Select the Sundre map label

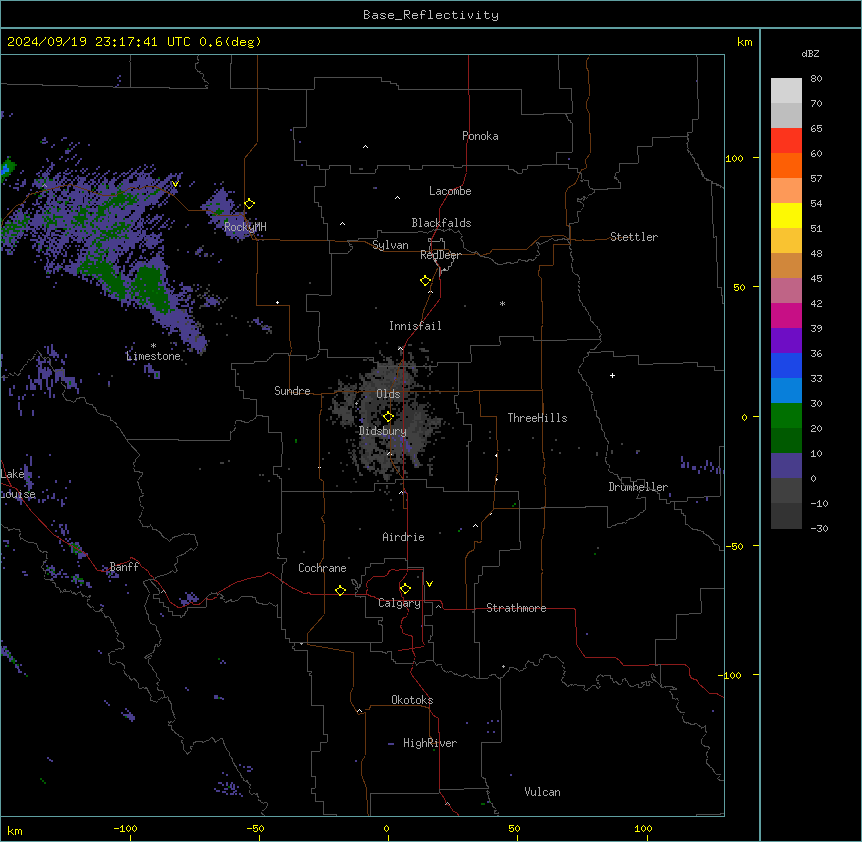click(x=292, y=391)
